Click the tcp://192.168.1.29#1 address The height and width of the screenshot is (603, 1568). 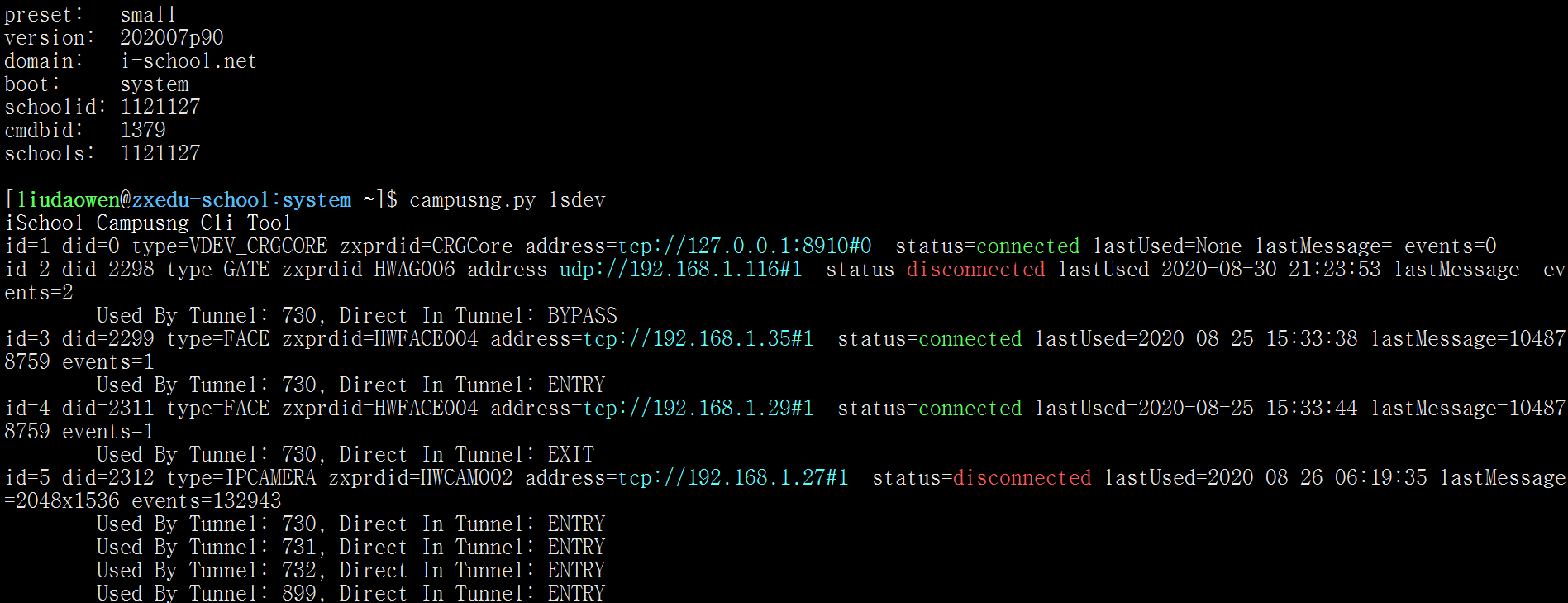698,409
